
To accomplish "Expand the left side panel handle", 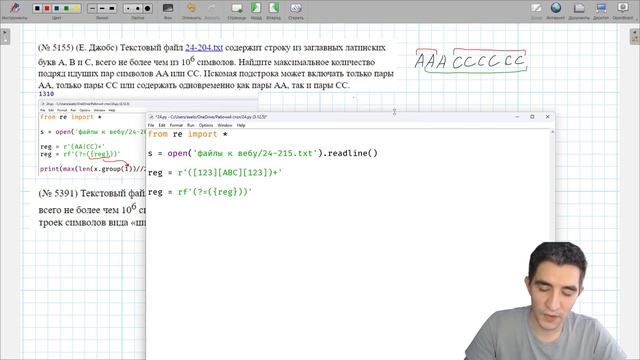I will (5, 37).
